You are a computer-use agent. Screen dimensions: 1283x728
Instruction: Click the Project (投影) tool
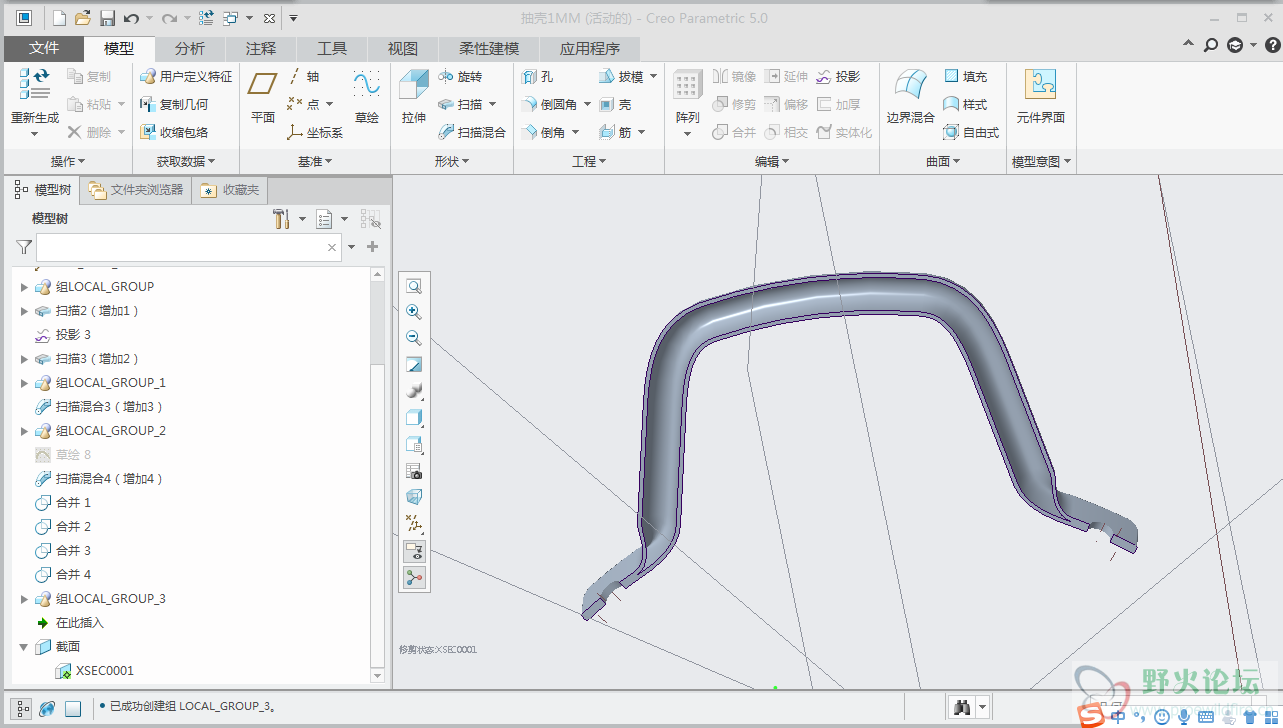point(838,76)
